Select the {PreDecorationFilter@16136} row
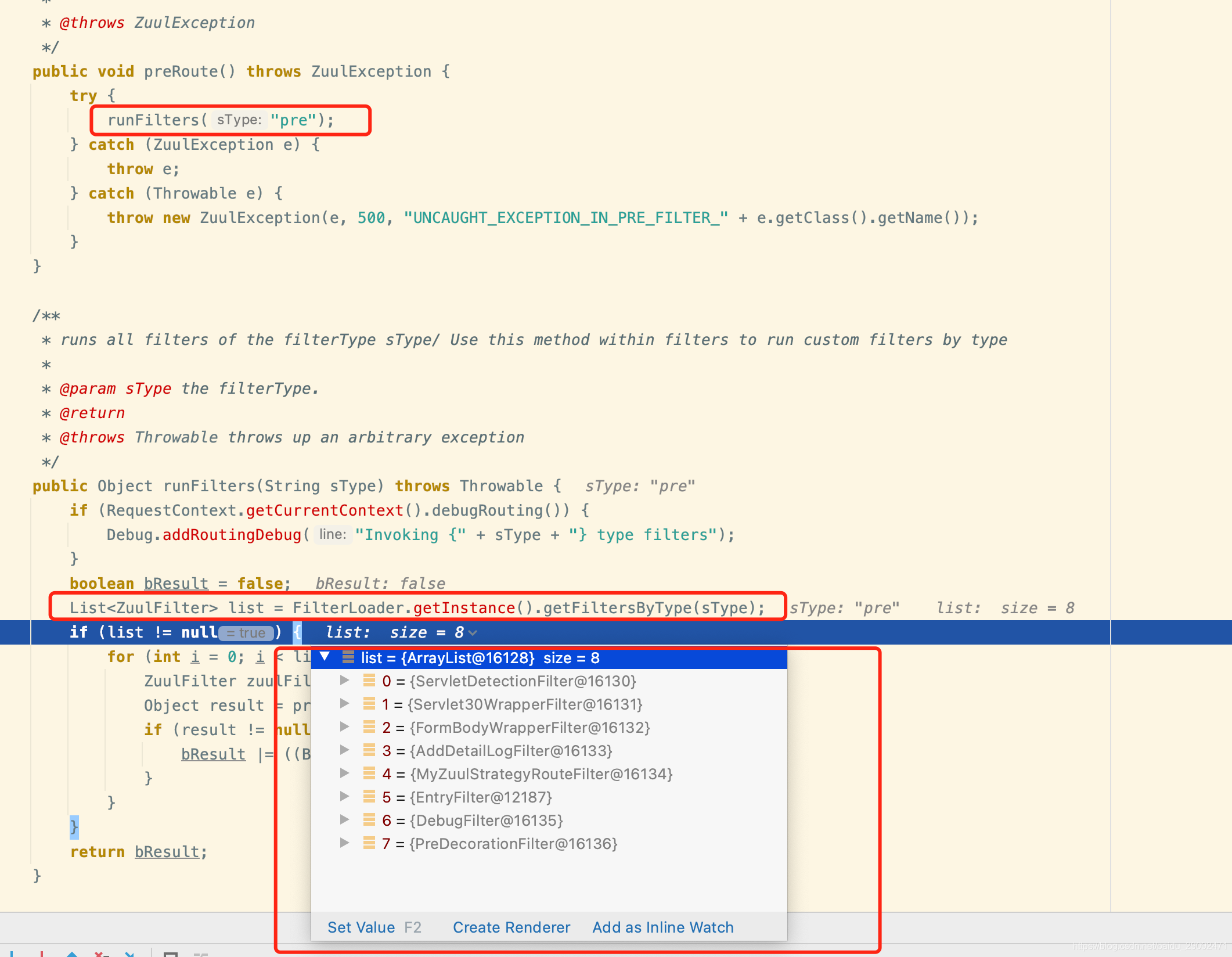Viewport: 1232px width, 957px height. pos(549,843)
